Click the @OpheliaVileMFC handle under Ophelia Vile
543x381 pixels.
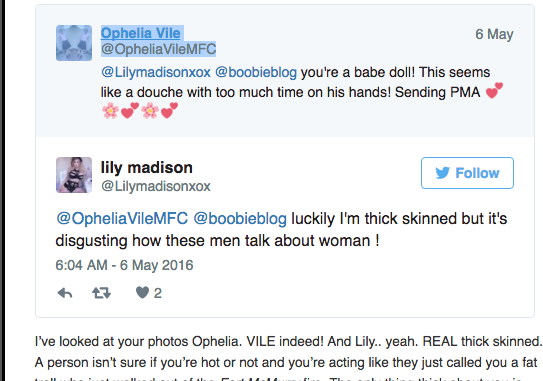tap(159, 49)
